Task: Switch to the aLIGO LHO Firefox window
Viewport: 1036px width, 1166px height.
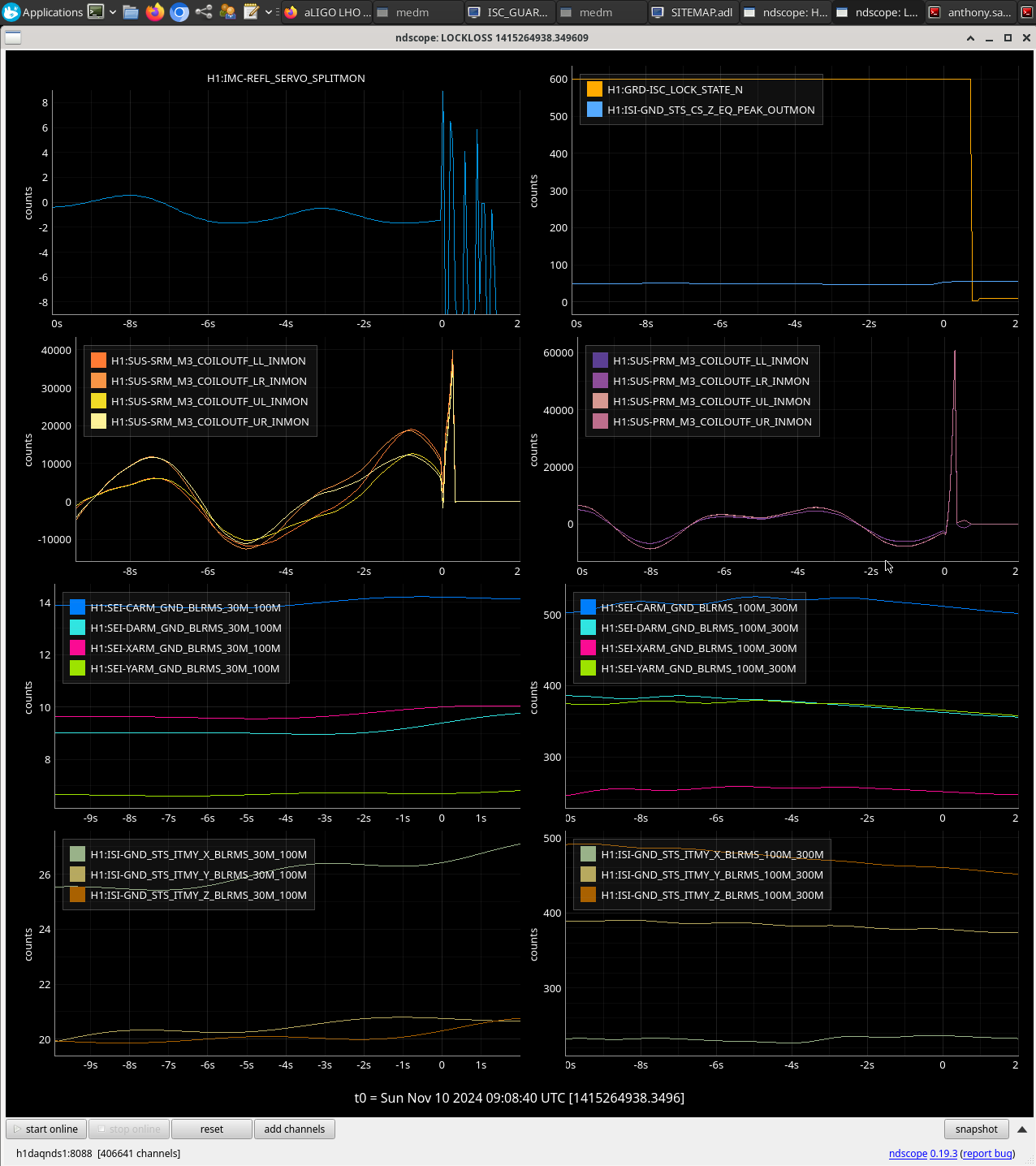Action: click(327, 12)
